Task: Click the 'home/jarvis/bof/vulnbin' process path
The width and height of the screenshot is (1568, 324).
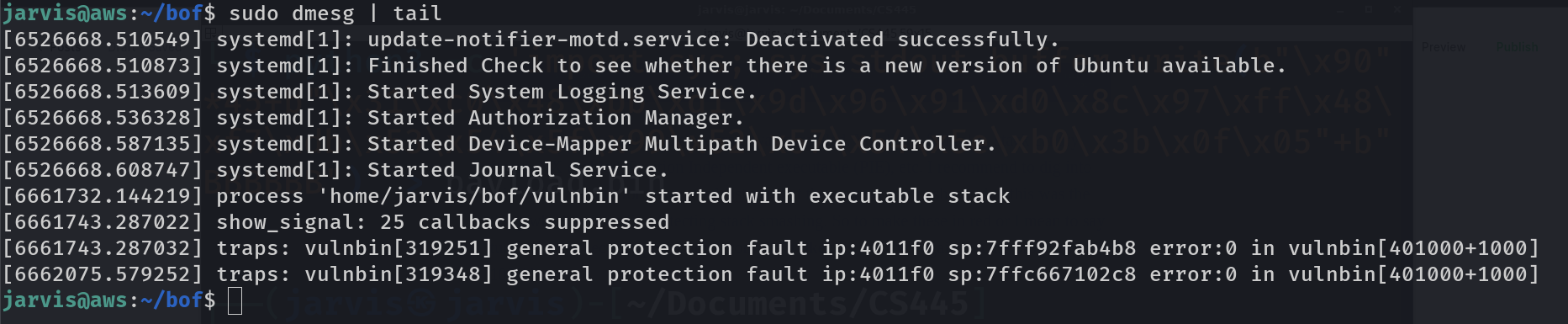Action: pos(473,196)
